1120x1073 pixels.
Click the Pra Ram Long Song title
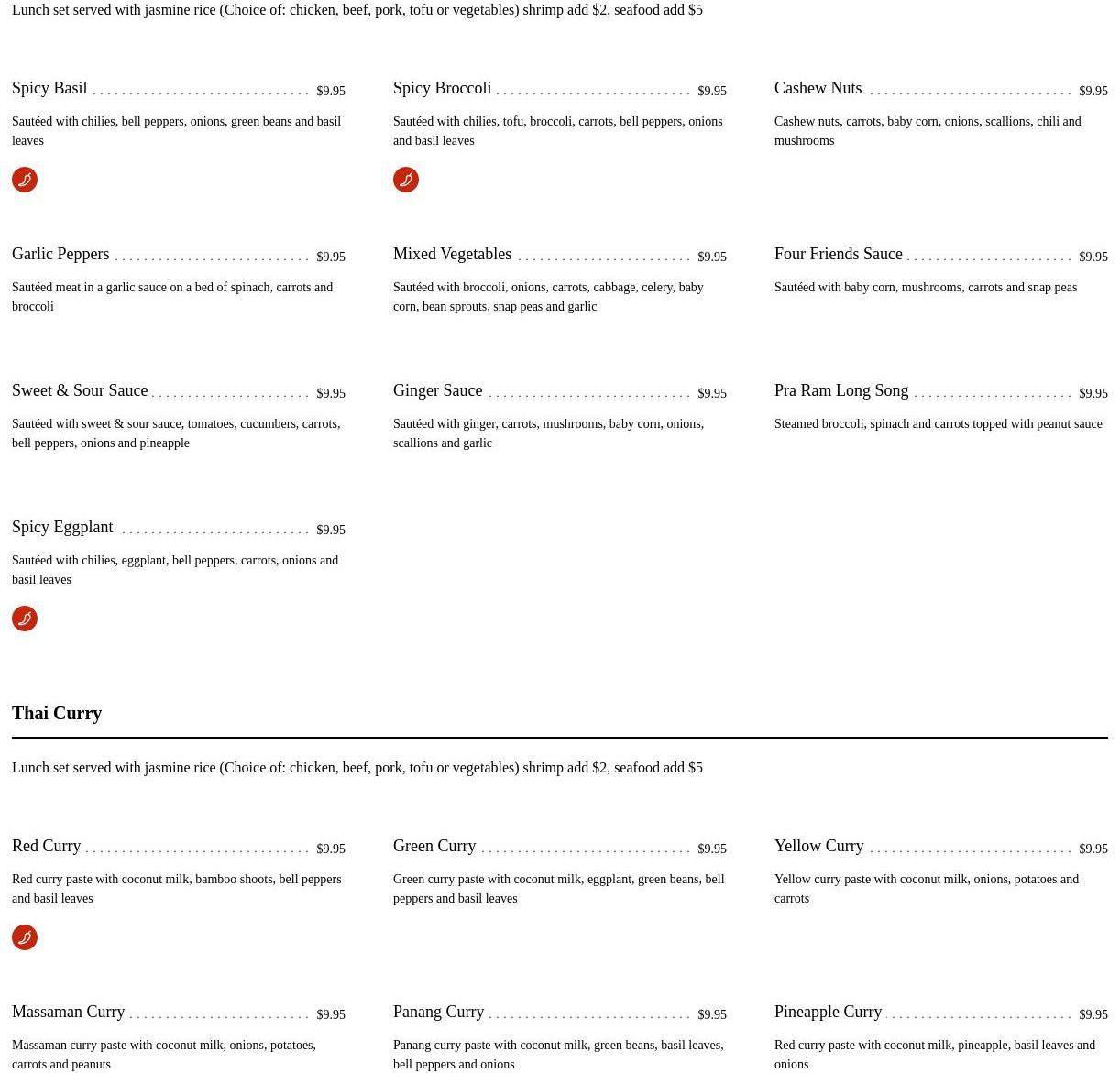(x=841, y=390)
